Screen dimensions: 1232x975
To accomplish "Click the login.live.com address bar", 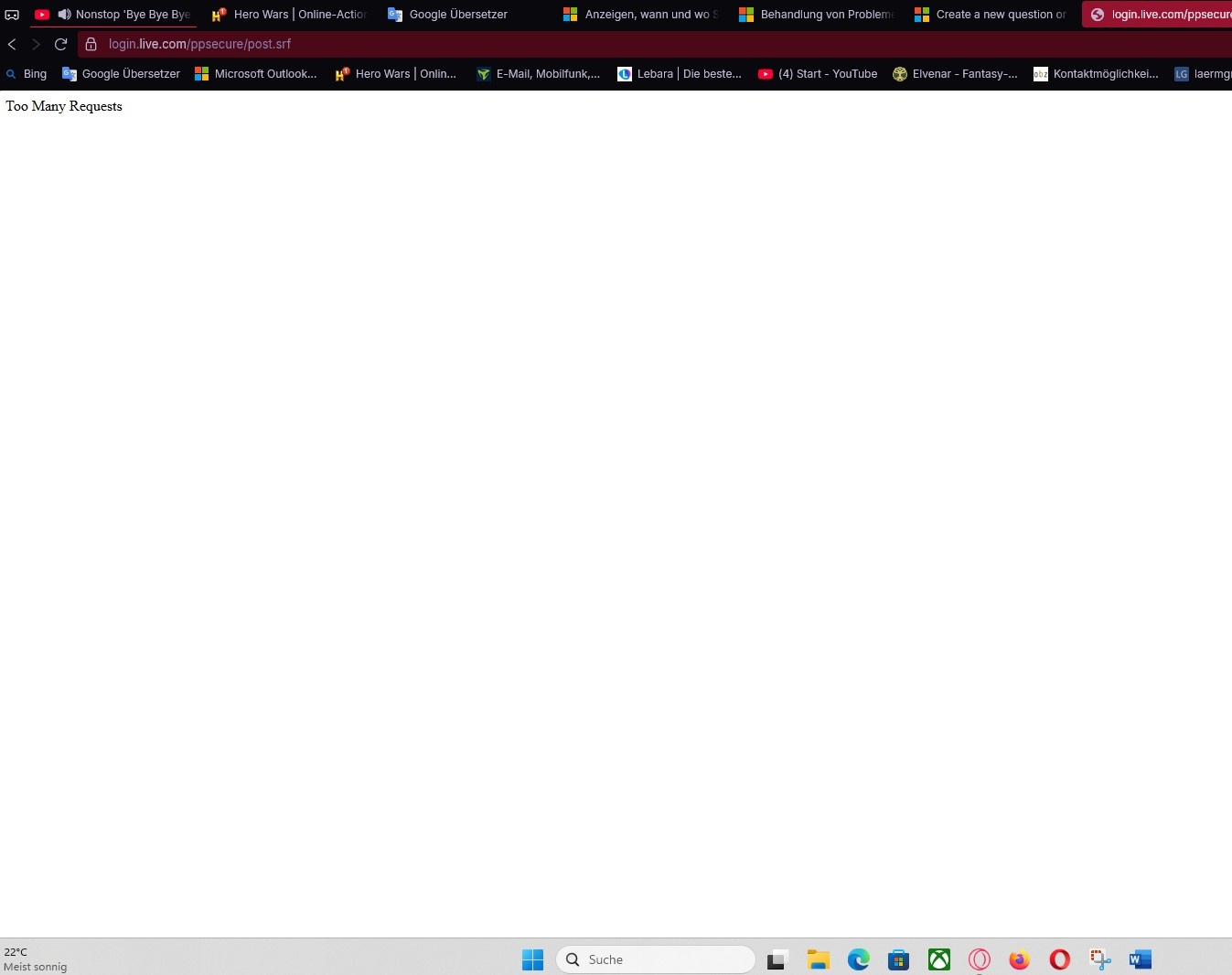I will 199,44.
